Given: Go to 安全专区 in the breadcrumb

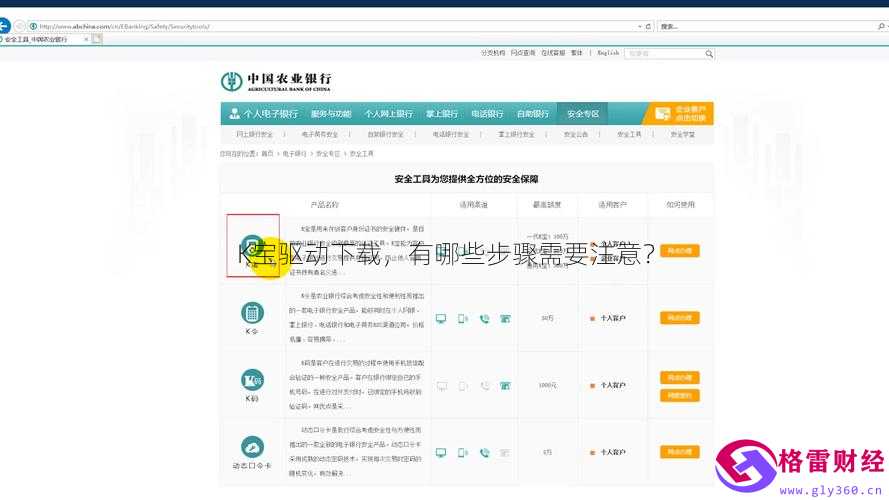Looking at the screenshot, I should pyautogui.click(x=328, y=154).
